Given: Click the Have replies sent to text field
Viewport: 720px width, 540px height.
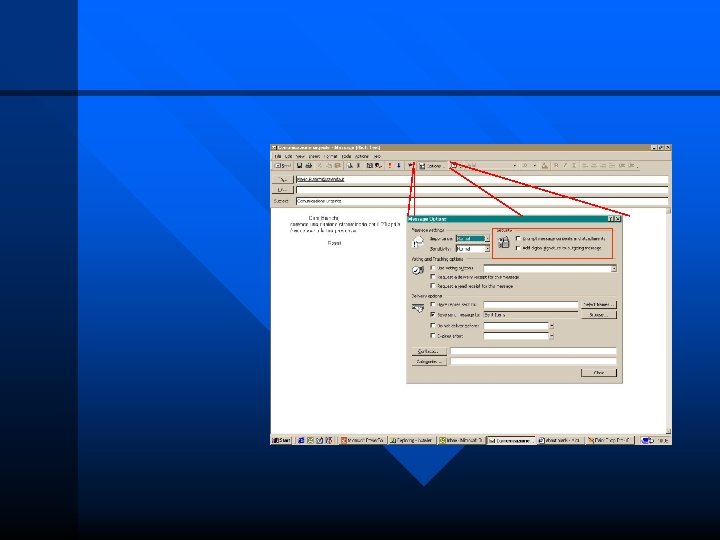Looking at the screenshot, I should point(531,305).
